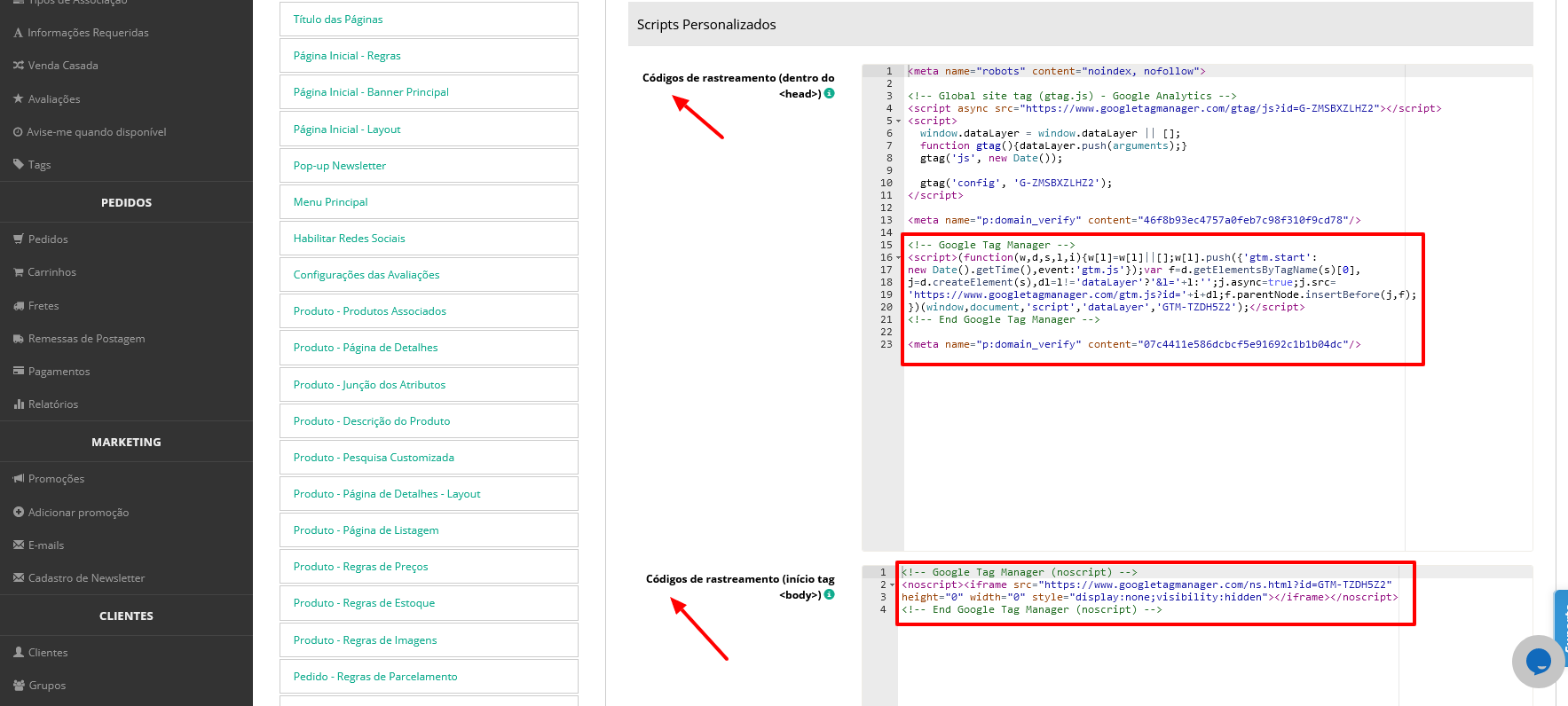Image resolution: width=1568 pixels, height=706 pixels.
Task: Click the Informações Requeridas sidebar icon
Action: pyautogui.click(x=18, y=33)
